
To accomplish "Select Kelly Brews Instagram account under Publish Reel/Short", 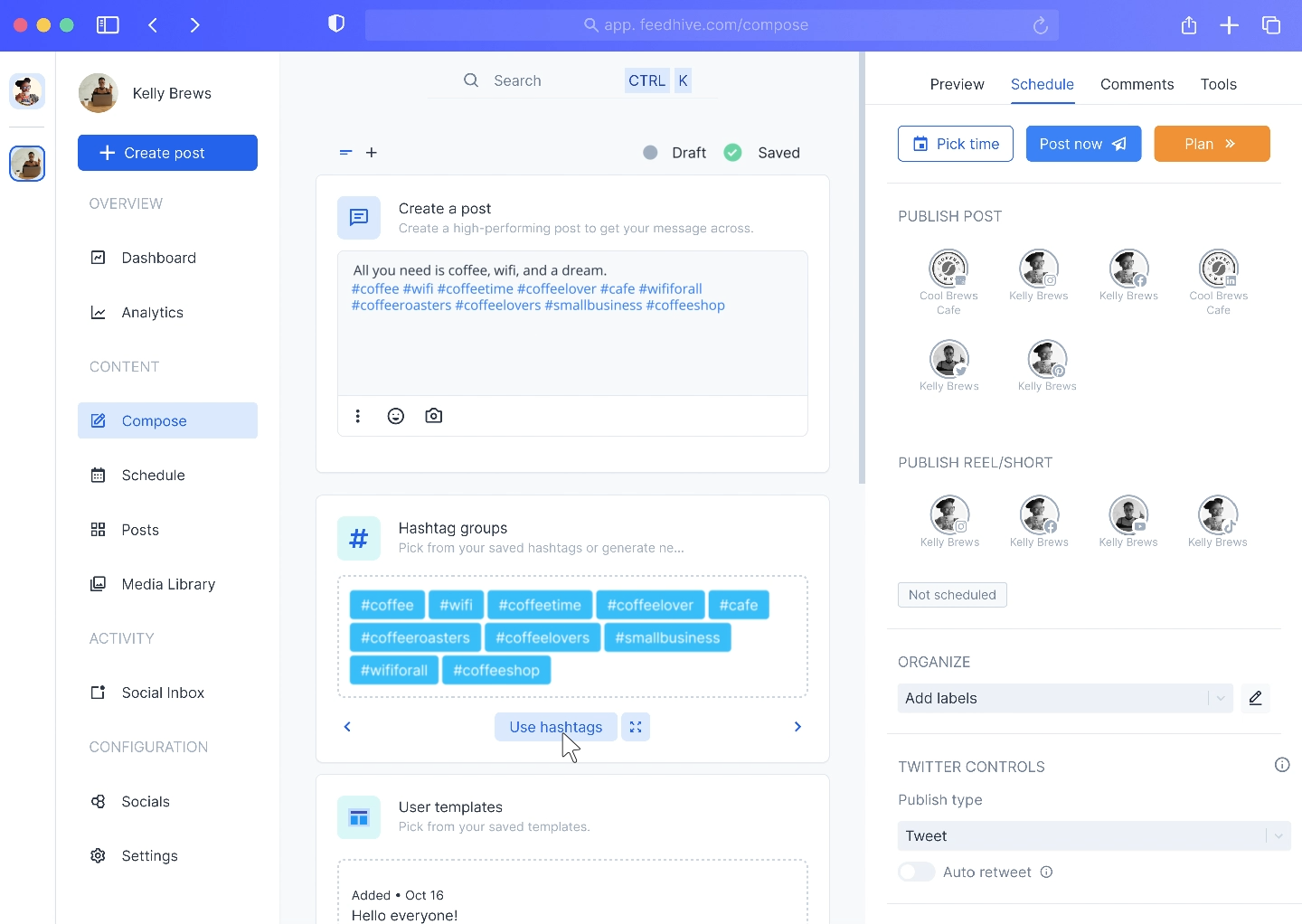I will point(949,515).
